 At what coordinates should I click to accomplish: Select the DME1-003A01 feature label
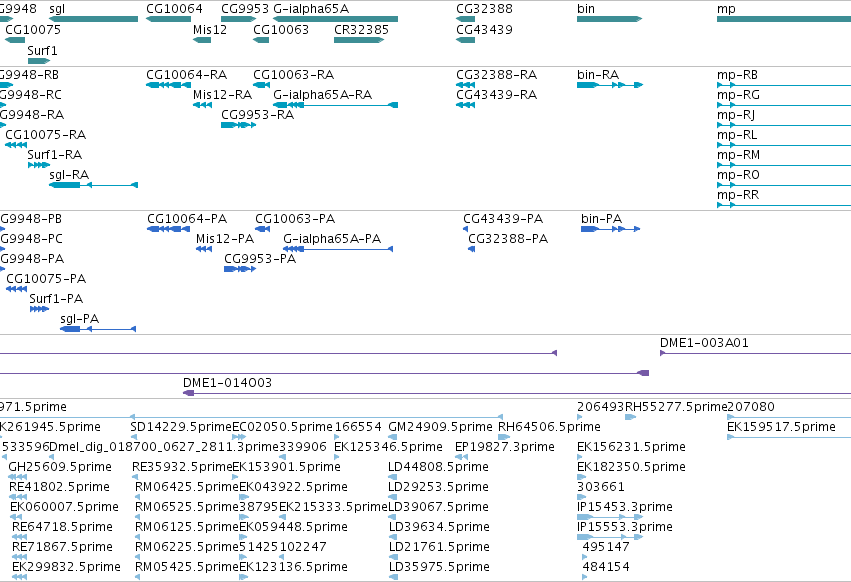coord(704,343)
